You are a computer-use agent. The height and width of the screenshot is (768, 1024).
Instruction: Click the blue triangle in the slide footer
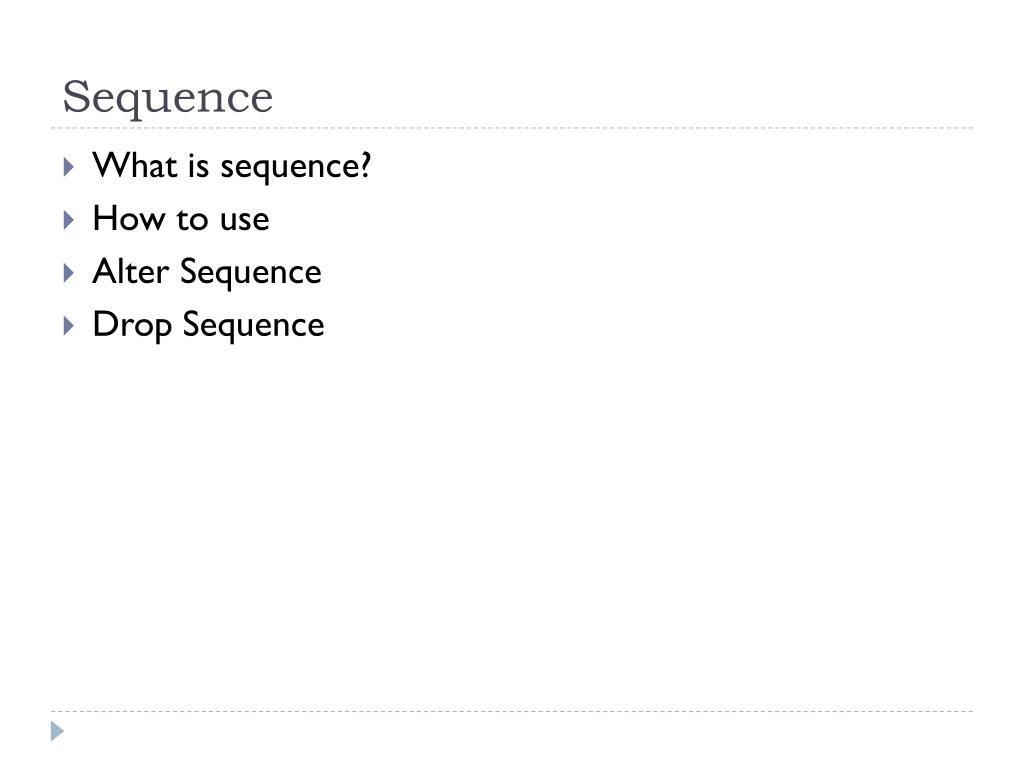point(57,731)
